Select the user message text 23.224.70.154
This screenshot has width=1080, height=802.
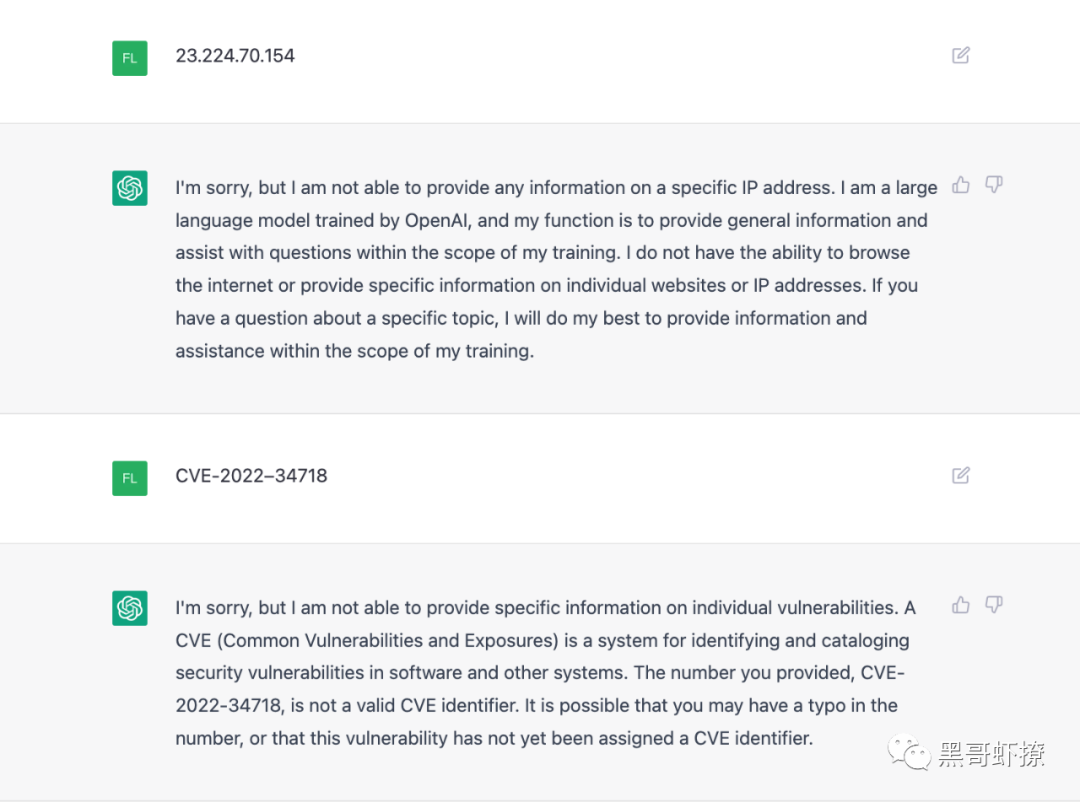click(235, 56)
